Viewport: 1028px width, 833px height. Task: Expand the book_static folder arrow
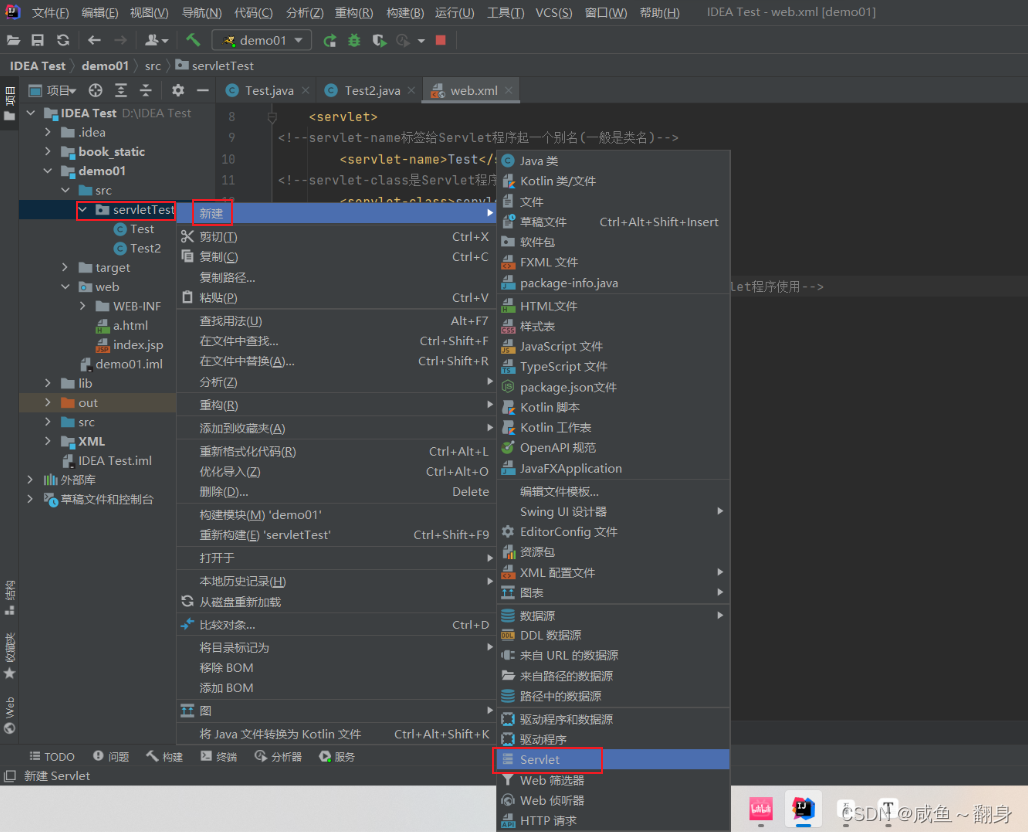click(47, 151)
